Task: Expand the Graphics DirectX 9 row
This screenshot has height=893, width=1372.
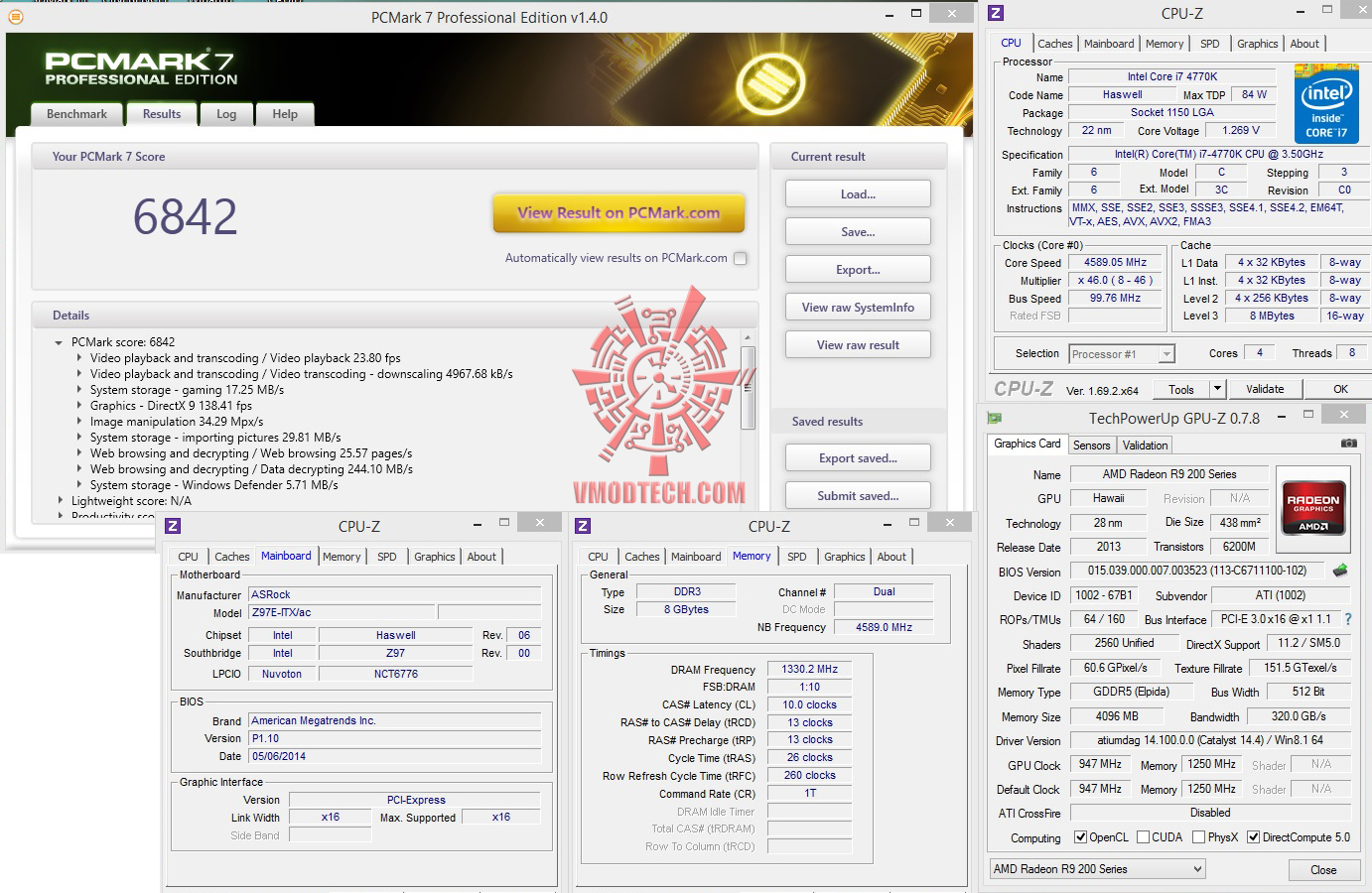Action: click(x=79, y=406)
